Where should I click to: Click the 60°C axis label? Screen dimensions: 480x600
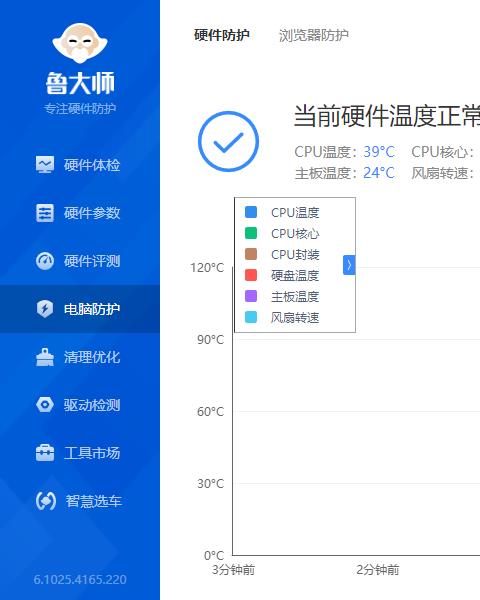coord(210,411)
